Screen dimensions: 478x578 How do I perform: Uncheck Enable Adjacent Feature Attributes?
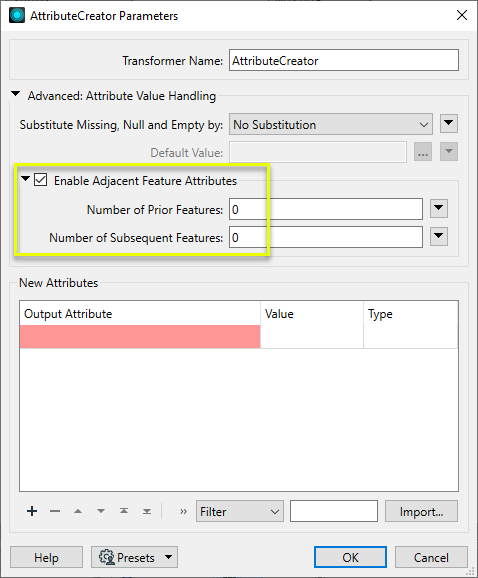click(41, 180)
